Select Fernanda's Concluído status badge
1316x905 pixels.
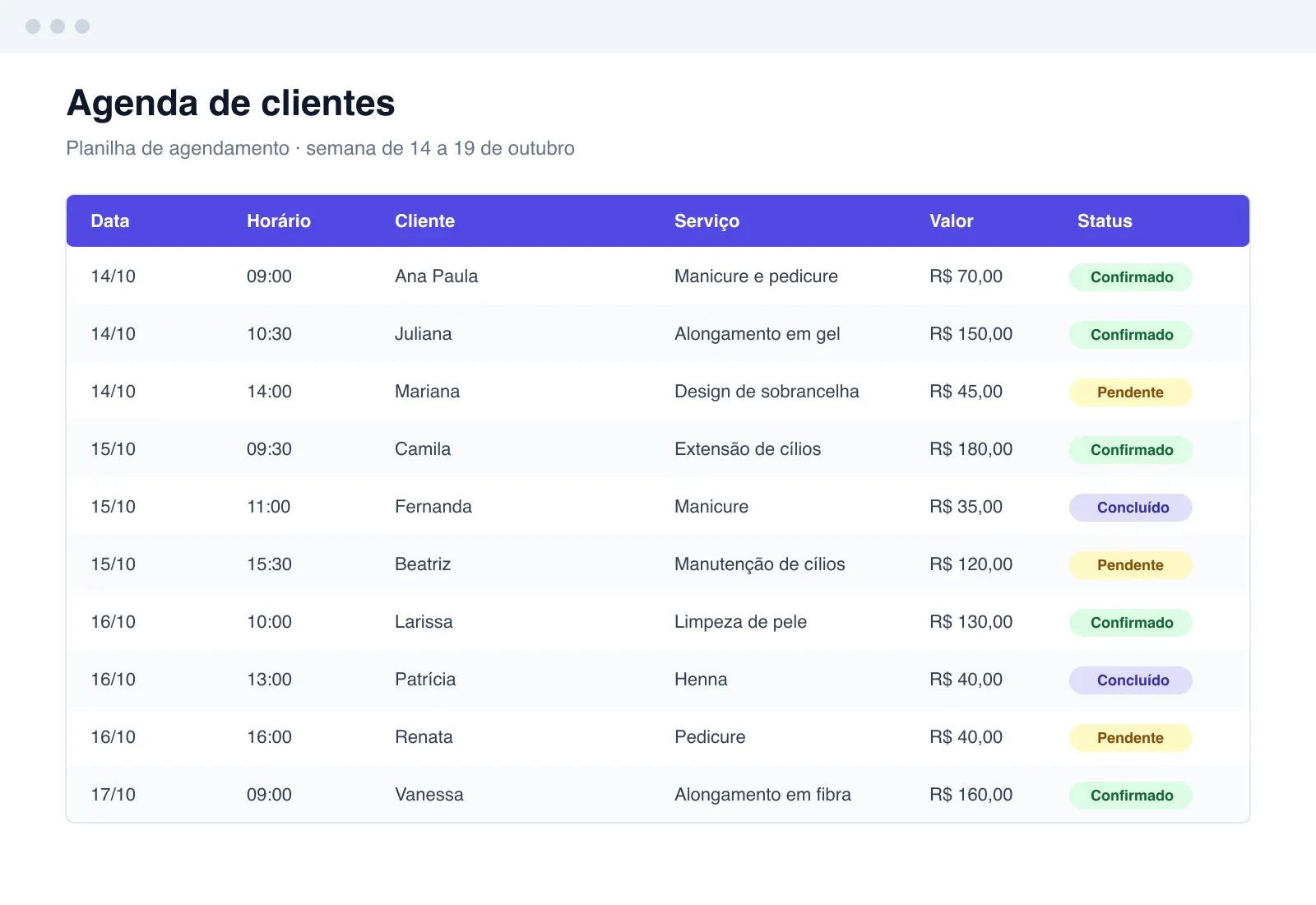[x=1131, y=508]
